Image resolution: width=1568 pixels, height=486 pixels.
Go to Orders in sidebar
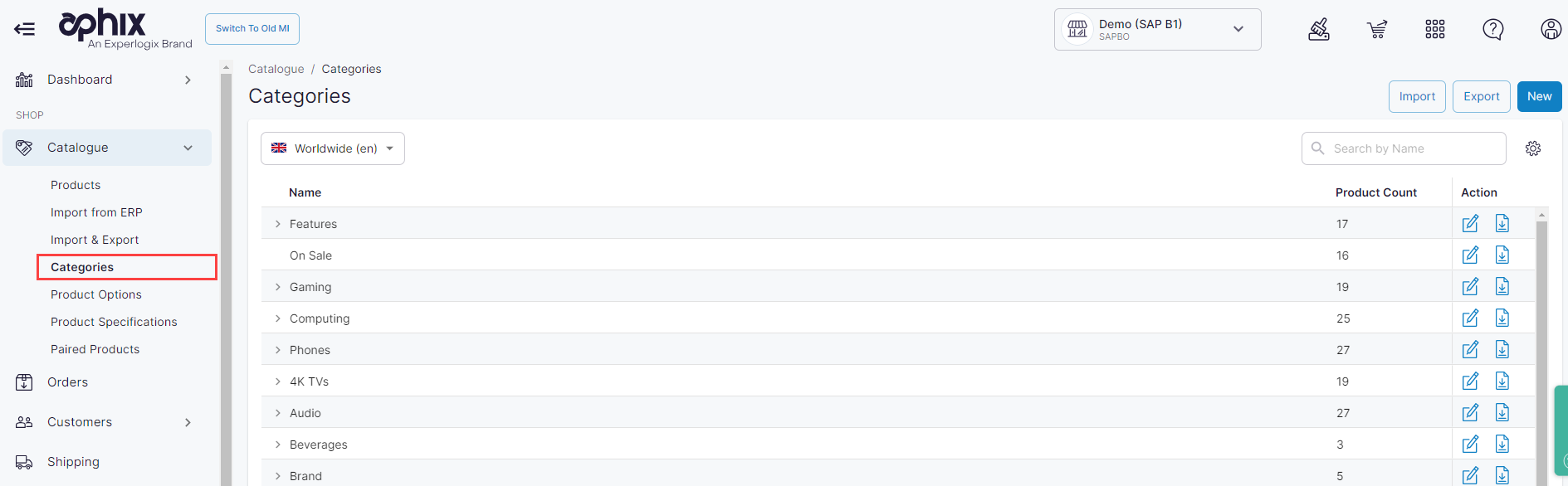[x=67, y=382]
